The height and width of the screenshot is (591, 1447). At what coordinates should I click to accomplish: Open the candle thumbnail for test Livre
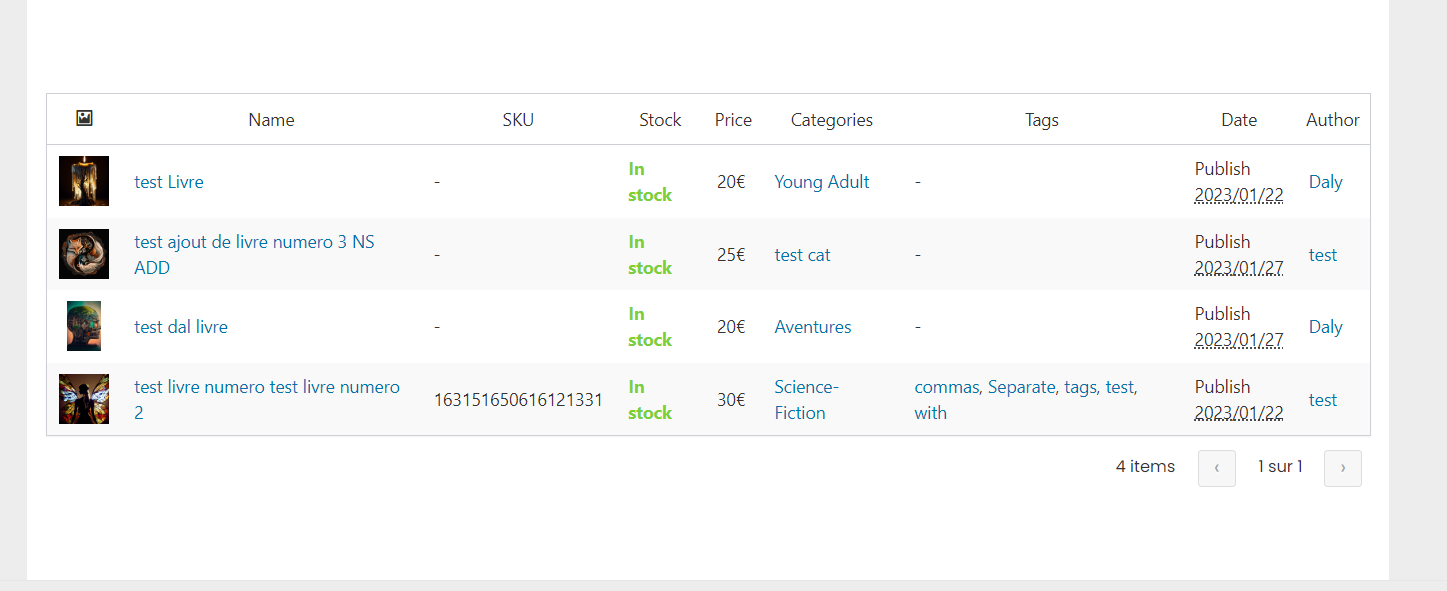point(84,181)
